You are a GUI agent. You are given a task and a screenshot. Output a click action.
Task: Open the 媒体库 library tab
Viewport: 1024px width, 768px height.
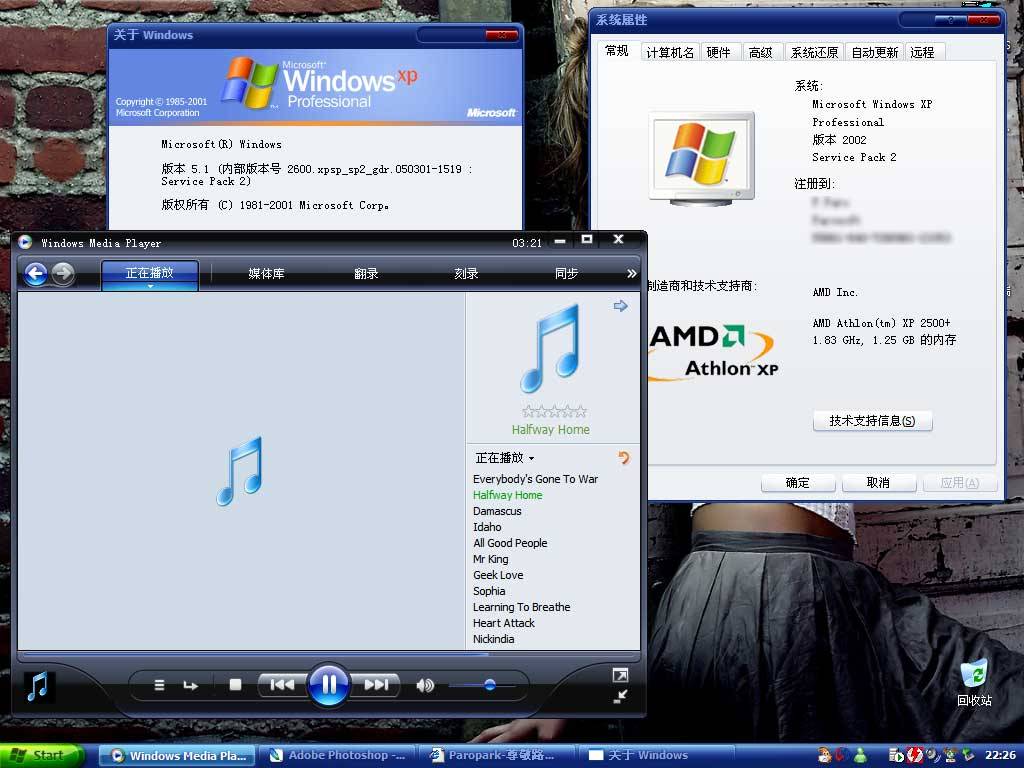click(266, 274)
